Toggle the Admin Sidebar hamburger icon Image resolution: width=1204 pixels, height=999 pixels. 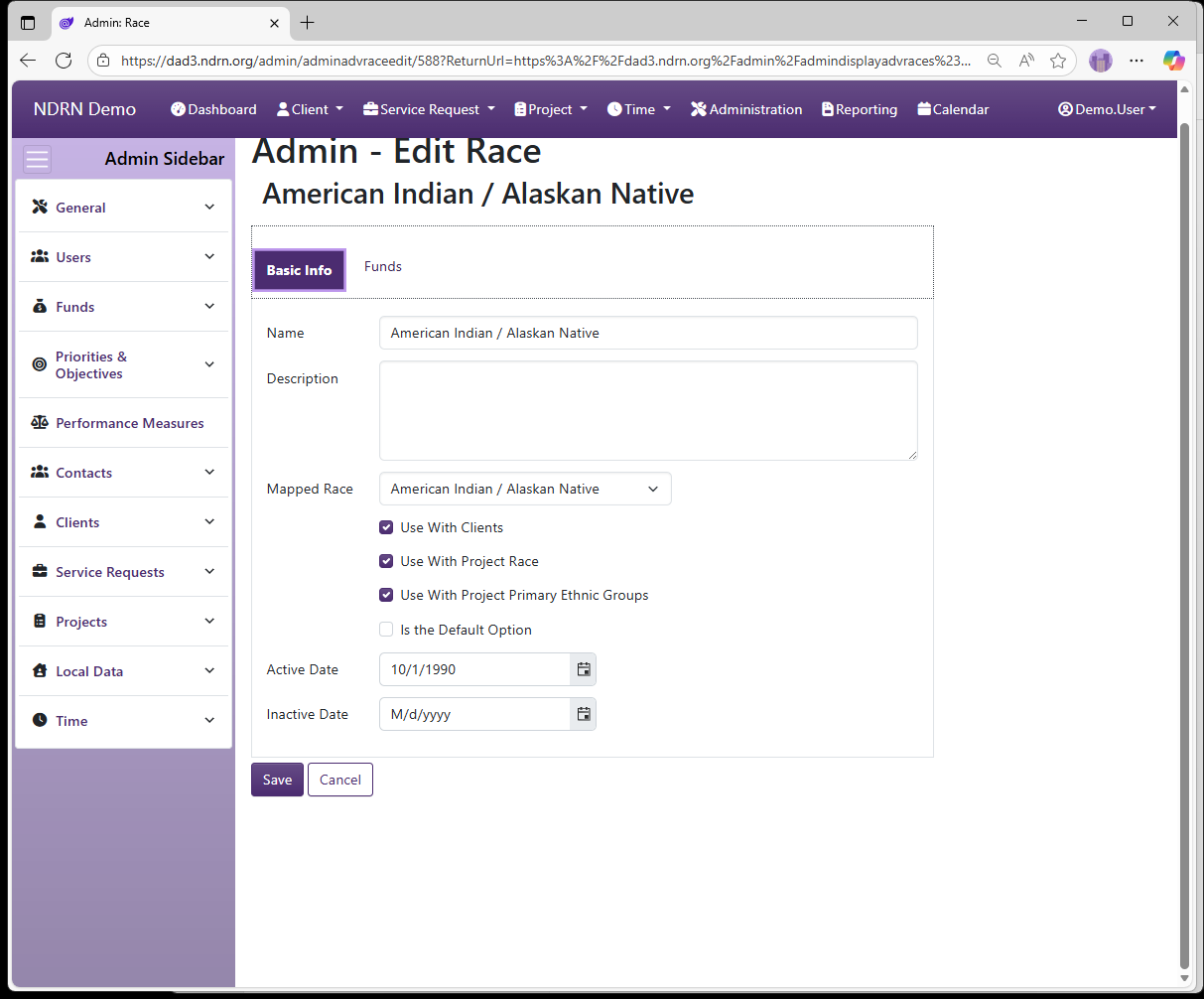click(37, 160)
